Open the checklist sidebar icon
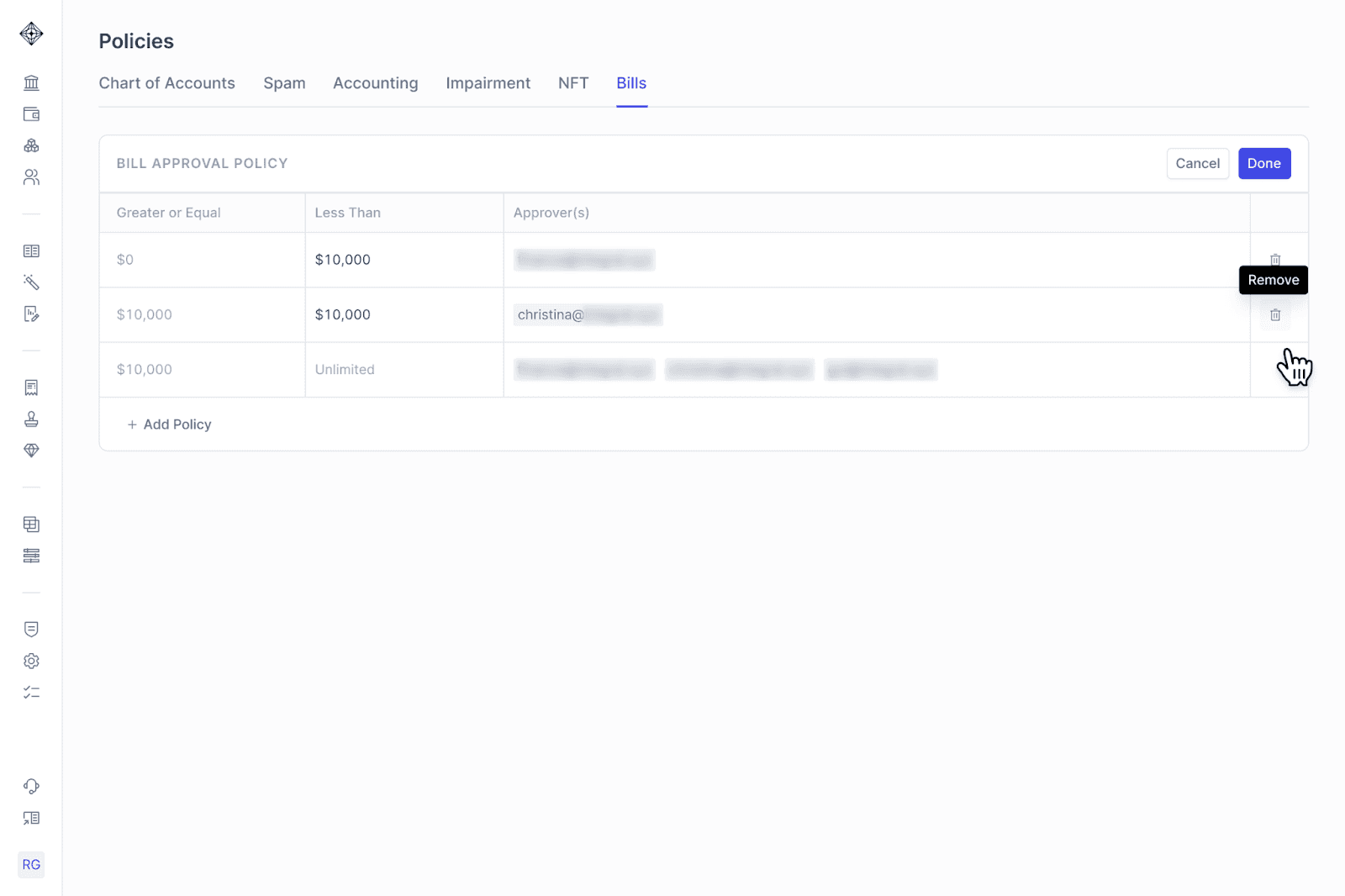 click(31, 693)
